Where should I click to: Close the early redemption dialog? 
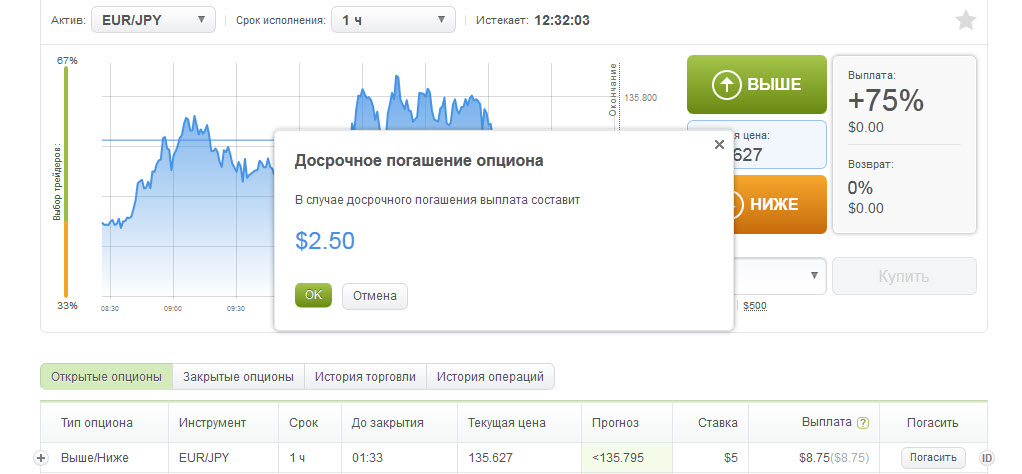pos(719,145)
